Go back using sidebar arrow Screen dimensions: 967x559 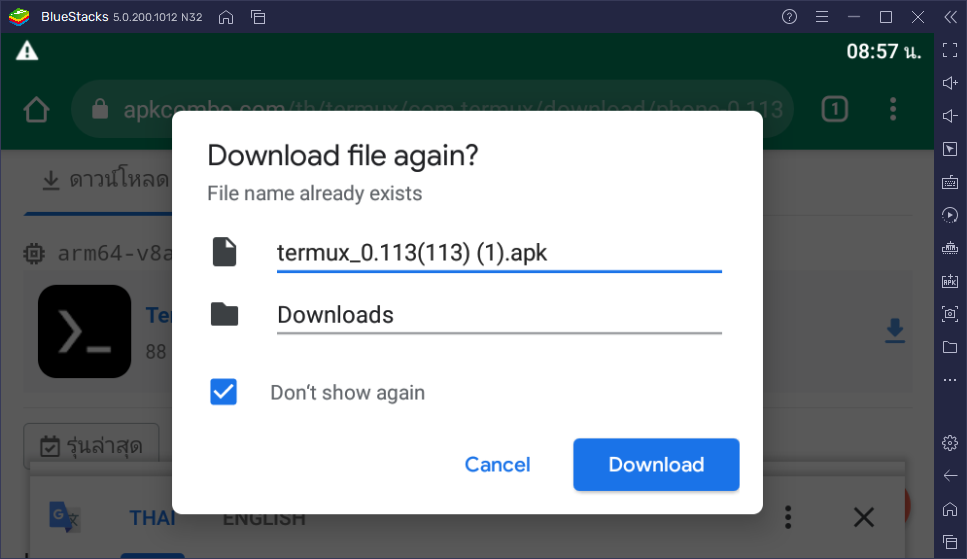pos(950,475)
